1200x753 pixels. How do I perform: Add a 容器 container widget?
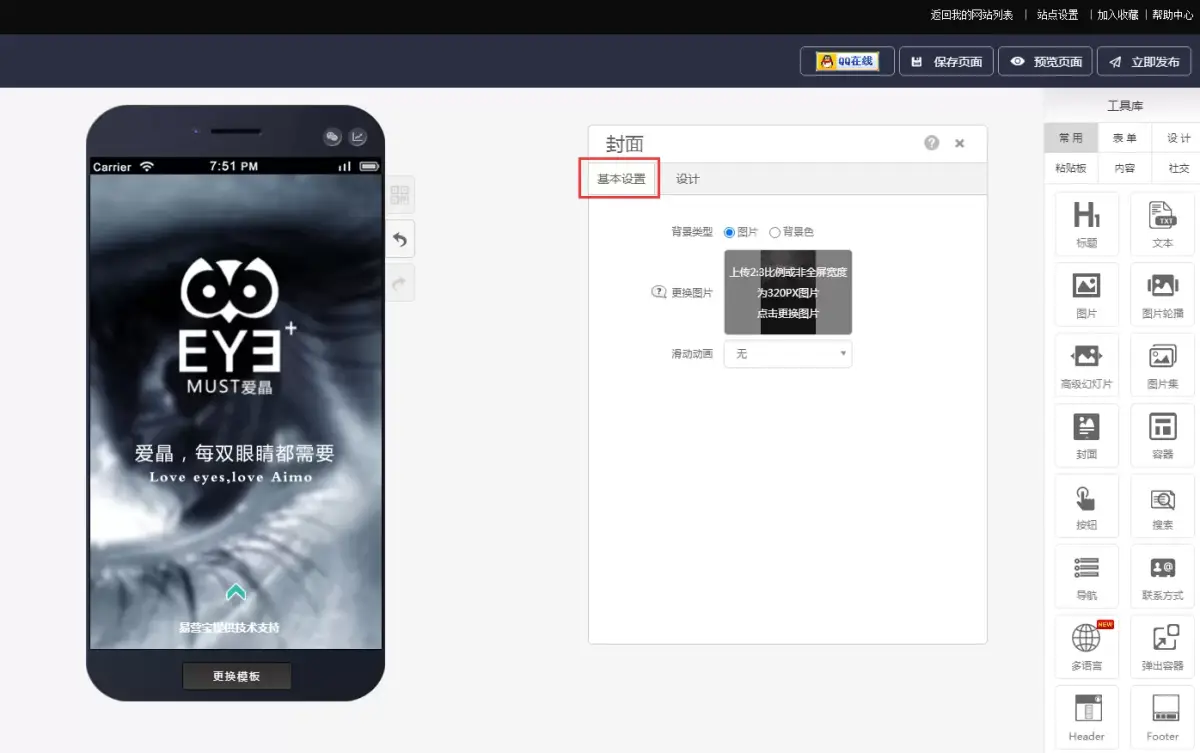[x=1162, y=435]
